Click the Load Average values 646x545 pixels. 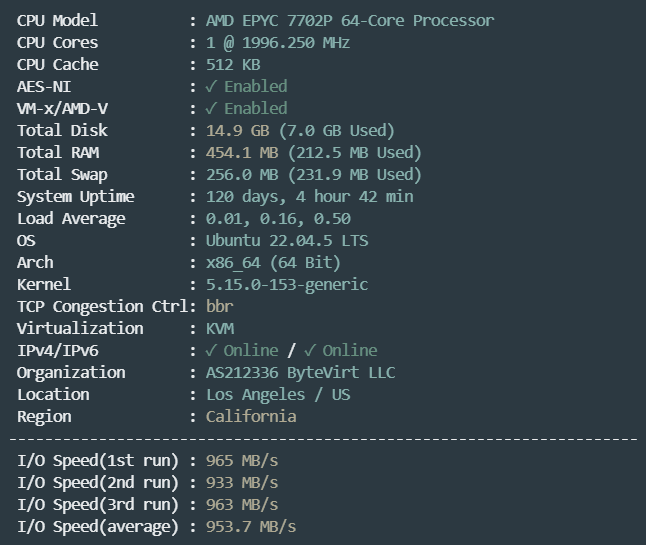[278, 219]
